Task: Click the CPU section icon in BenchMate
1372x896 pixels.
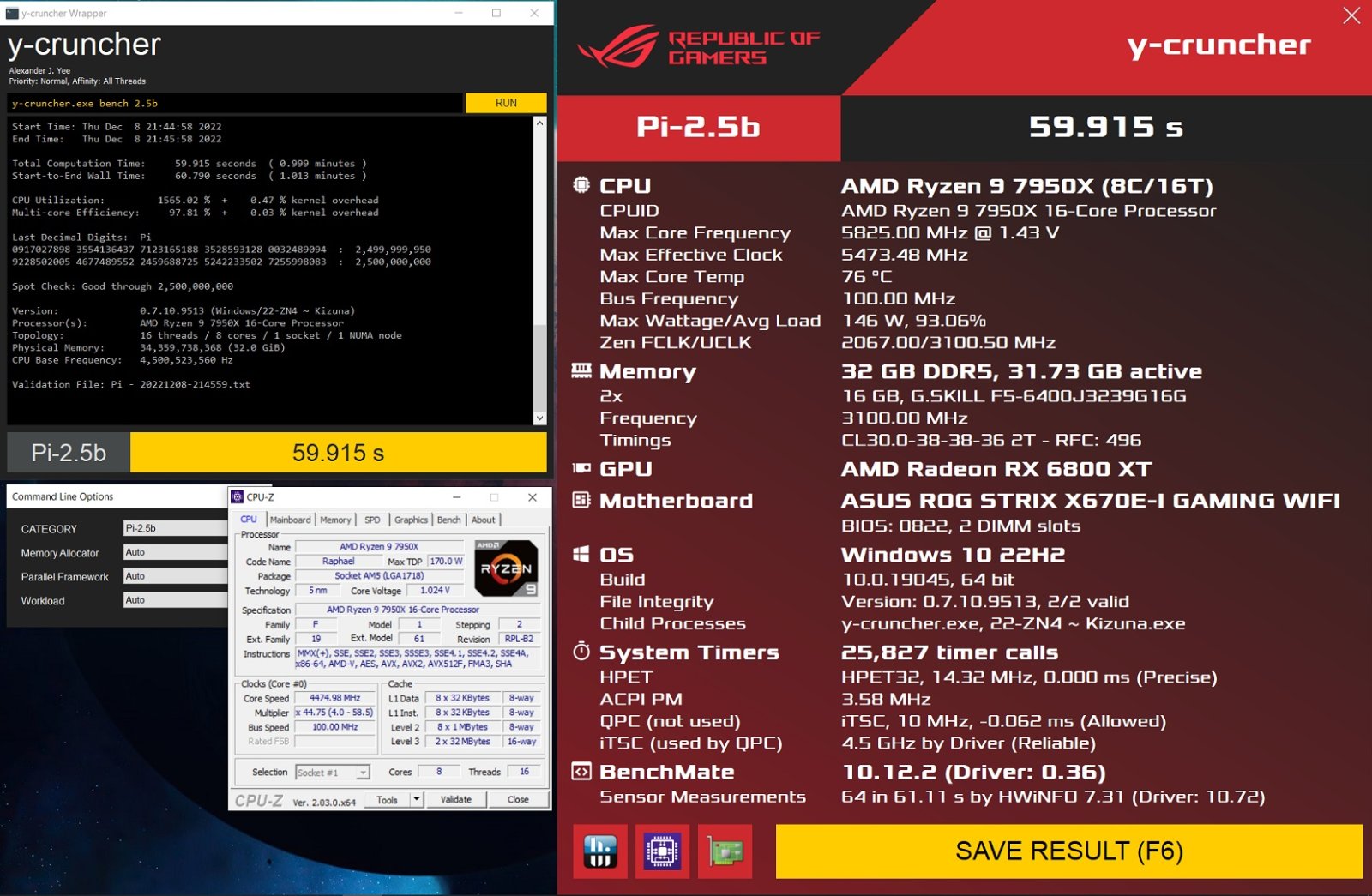Action: coord(581,184)
